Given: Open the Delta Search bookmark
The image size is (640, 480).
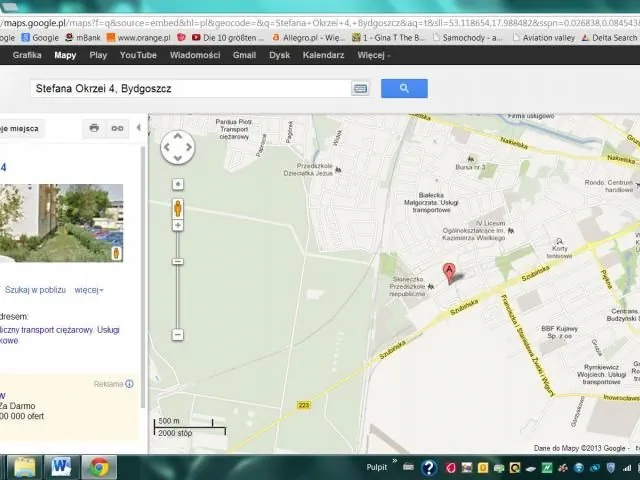Looking at the screenshot, I should (x=610, y=38).
